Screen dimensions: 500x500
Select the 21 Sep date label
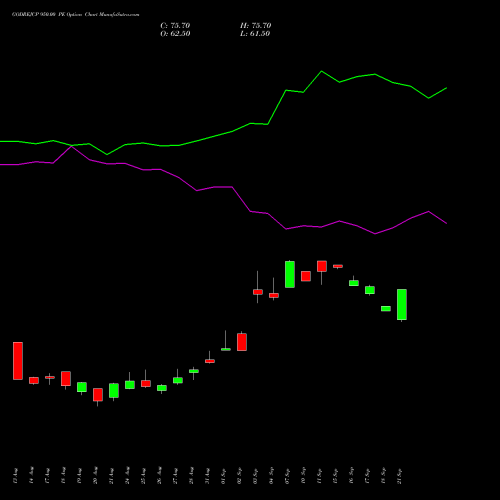399,476
